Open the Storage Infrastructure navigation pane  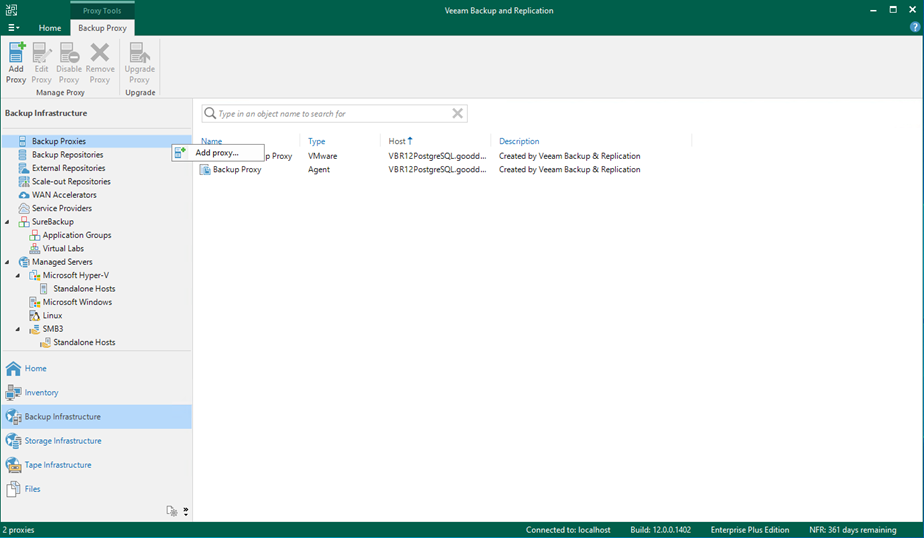tap(96, 441)
